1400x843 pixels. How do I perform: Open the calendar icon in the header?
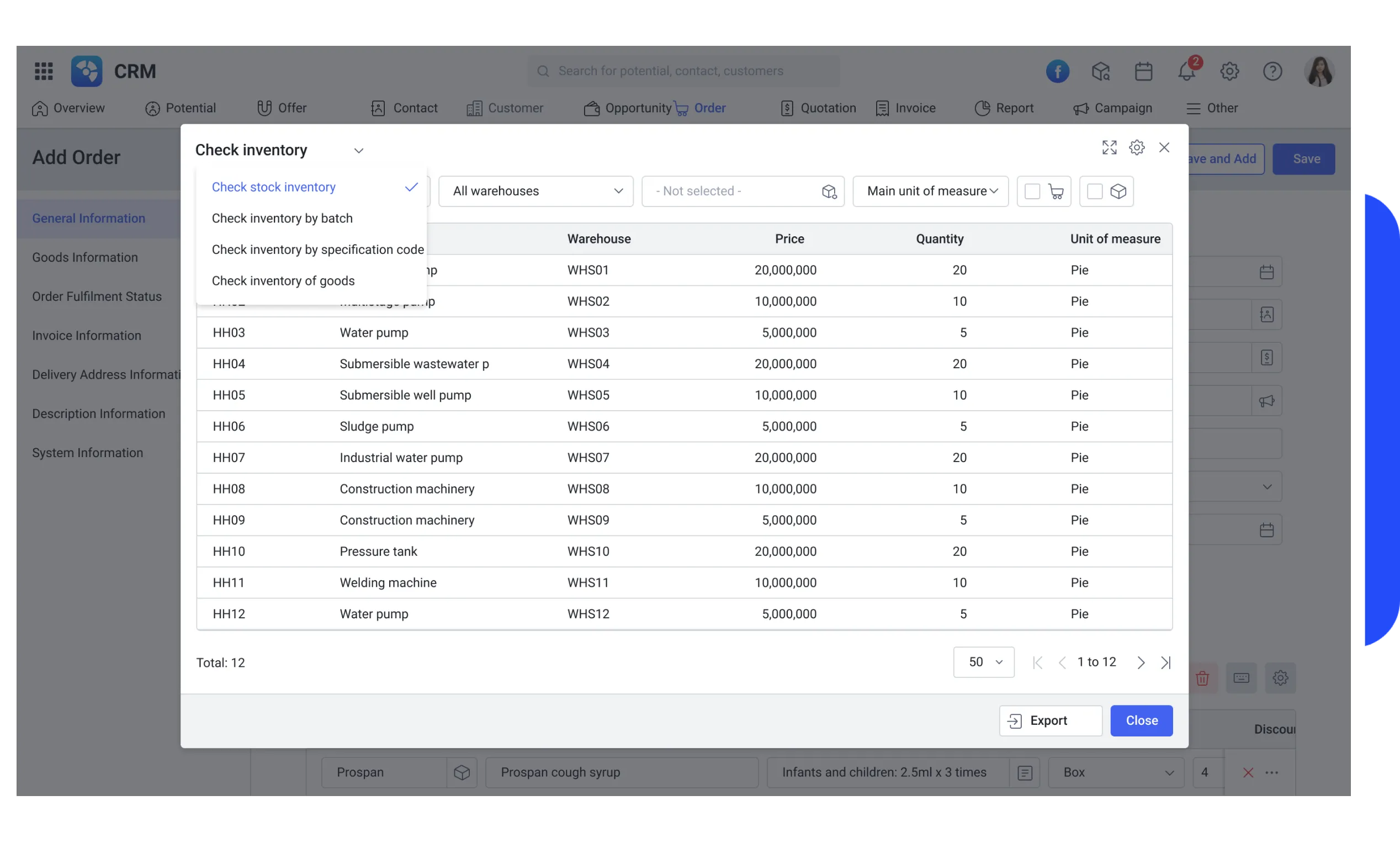tap(1143, 71)
